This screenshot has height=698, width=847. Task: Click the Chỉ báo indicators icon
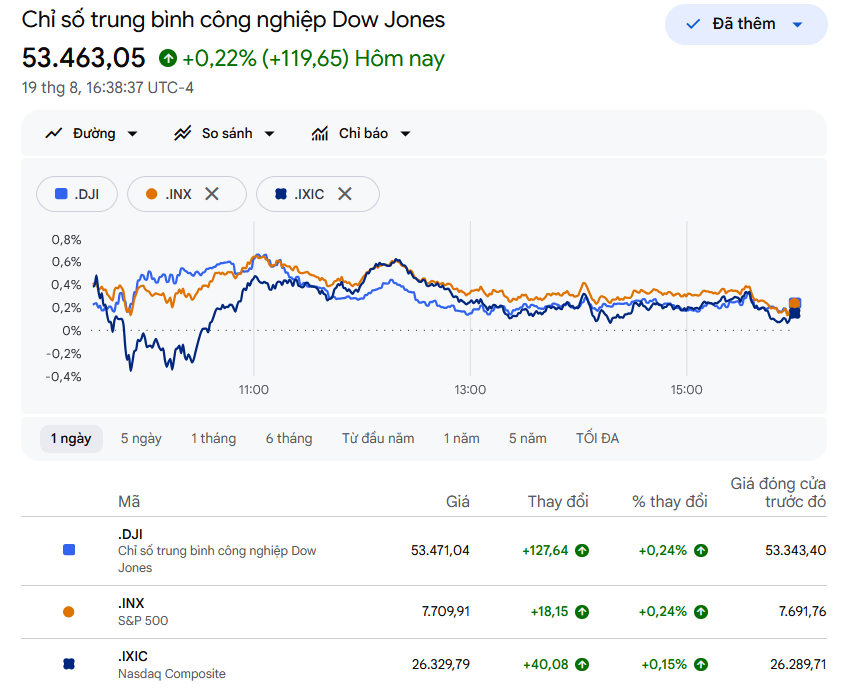click(x=320, y=133)
